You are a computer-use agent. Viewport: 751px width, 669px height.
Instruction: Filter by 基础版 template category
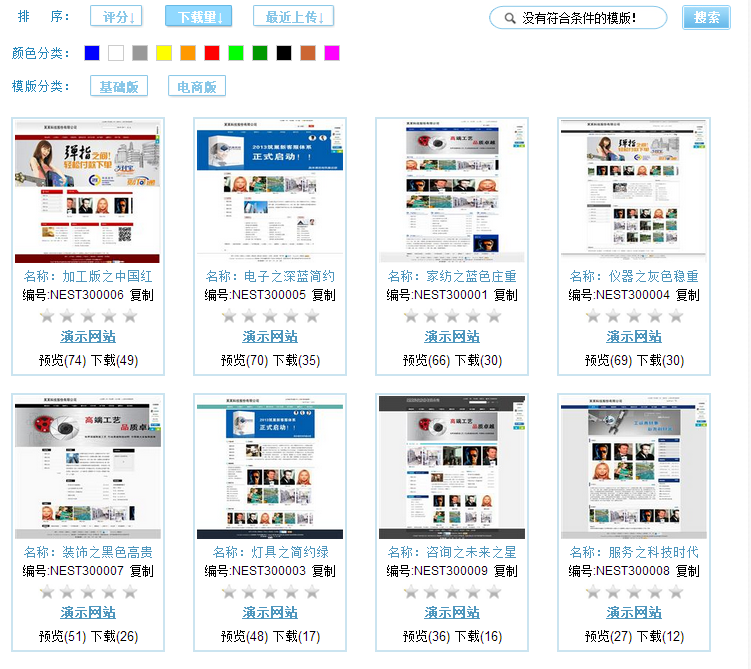coord(118,87)
